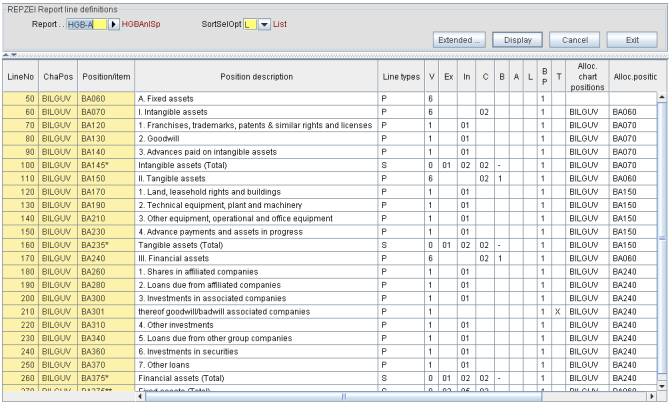Screen dimensions: 669x403
Task: Click position item BA235* cell
Action: coord(106,245)
